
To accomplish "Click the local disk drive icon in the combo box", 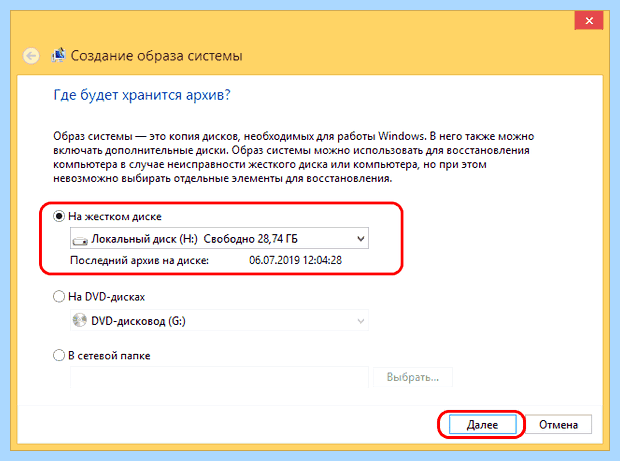I will (x=80, y=240).
